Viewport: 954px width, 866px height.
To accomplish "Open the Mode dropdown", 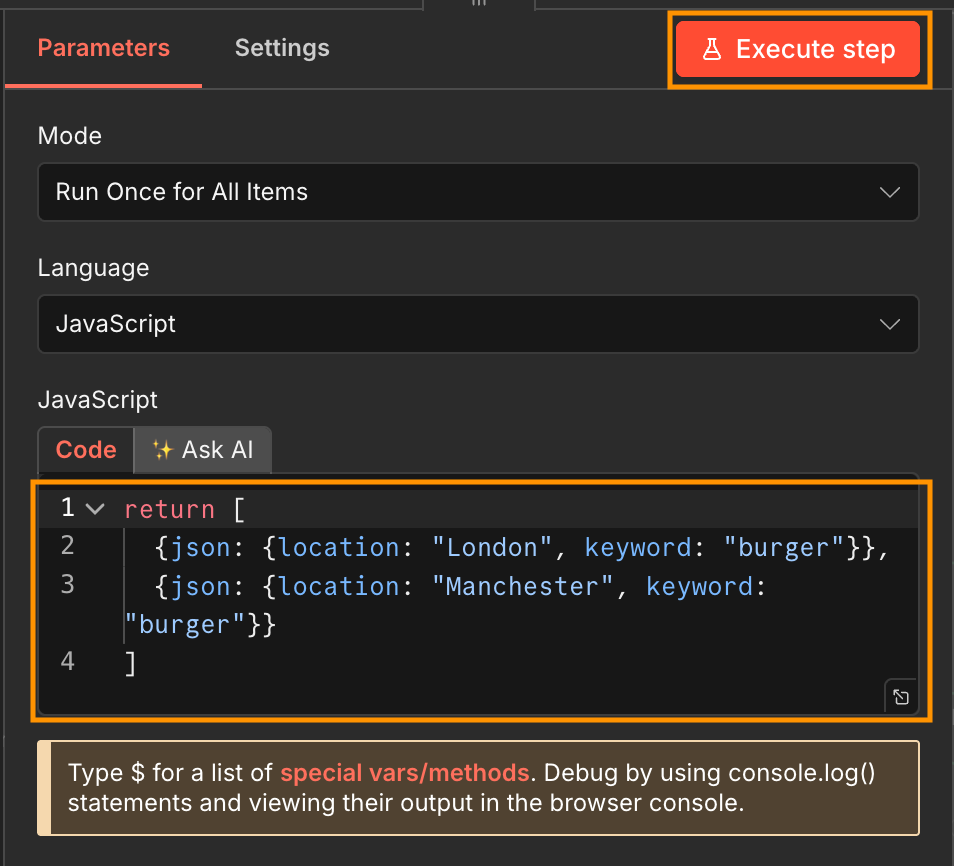I will click(477, 192).
